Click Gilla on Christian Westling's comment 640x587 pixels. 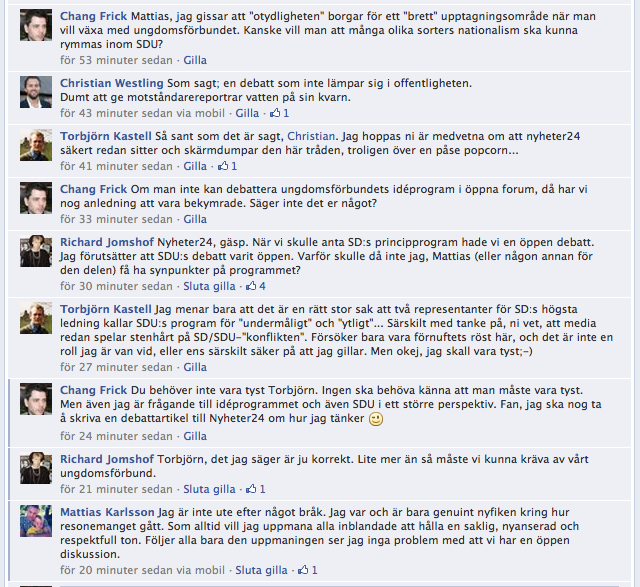point(247,113)
